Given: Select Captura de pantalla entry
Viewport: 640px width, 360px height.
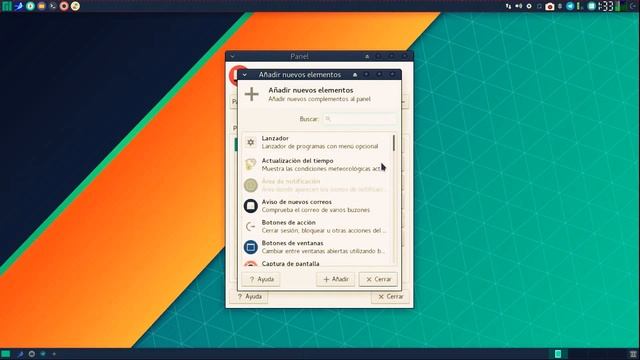Looking at the screenshot, I should point(318,264).
